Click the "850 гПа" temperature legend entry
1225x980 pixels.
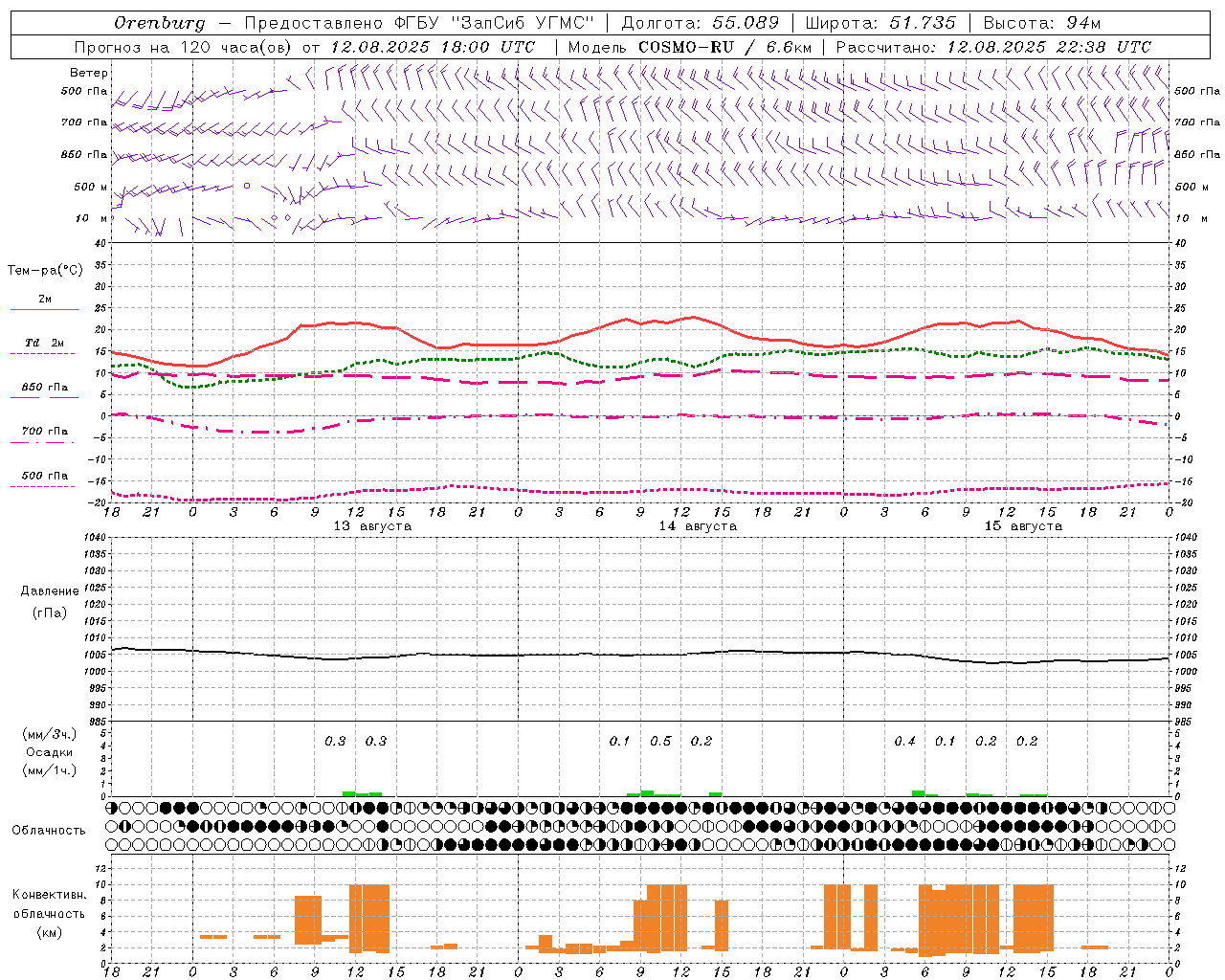[x=45, y=388]
